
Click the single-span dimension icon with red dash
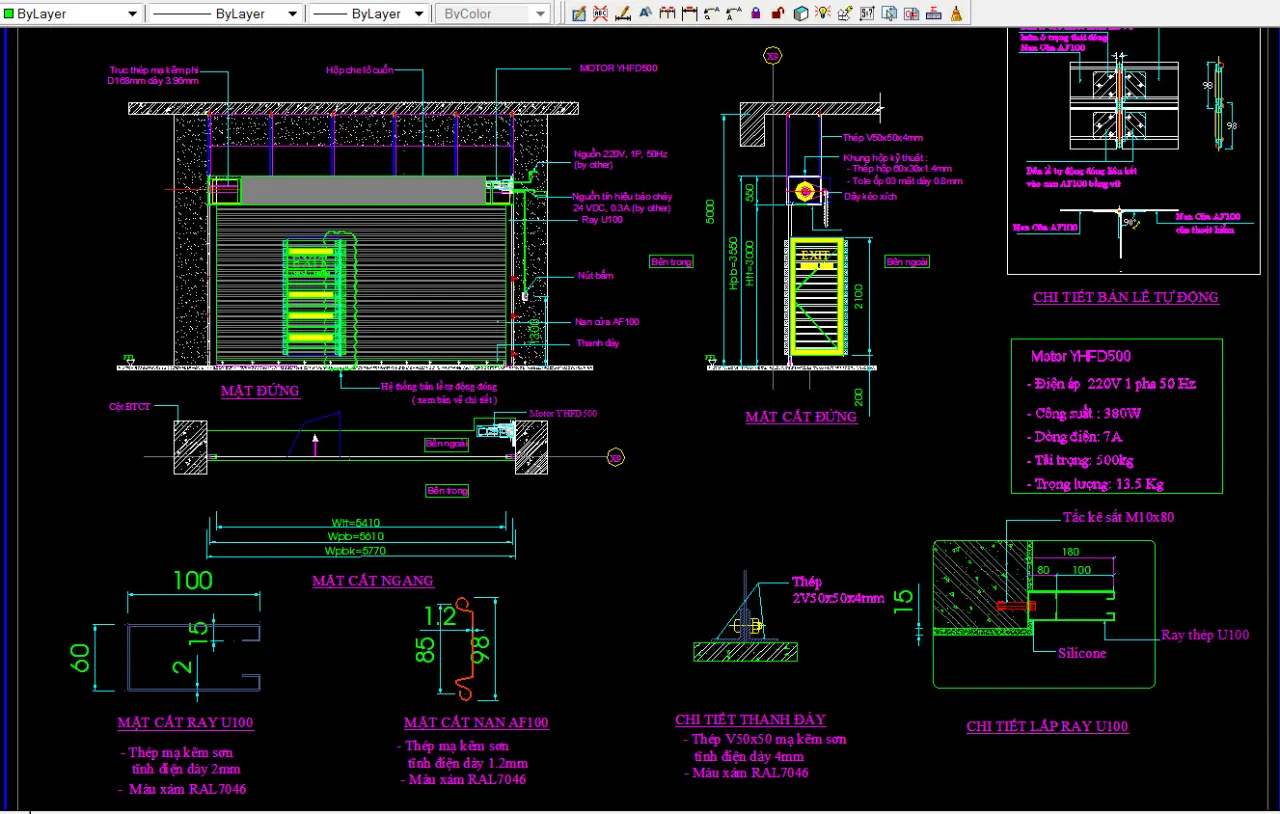tap(689, 14)
